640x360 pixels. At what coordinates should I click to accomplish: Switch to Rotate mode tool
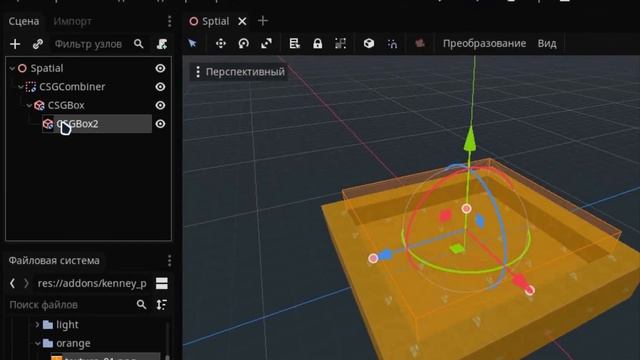[244, 43]
